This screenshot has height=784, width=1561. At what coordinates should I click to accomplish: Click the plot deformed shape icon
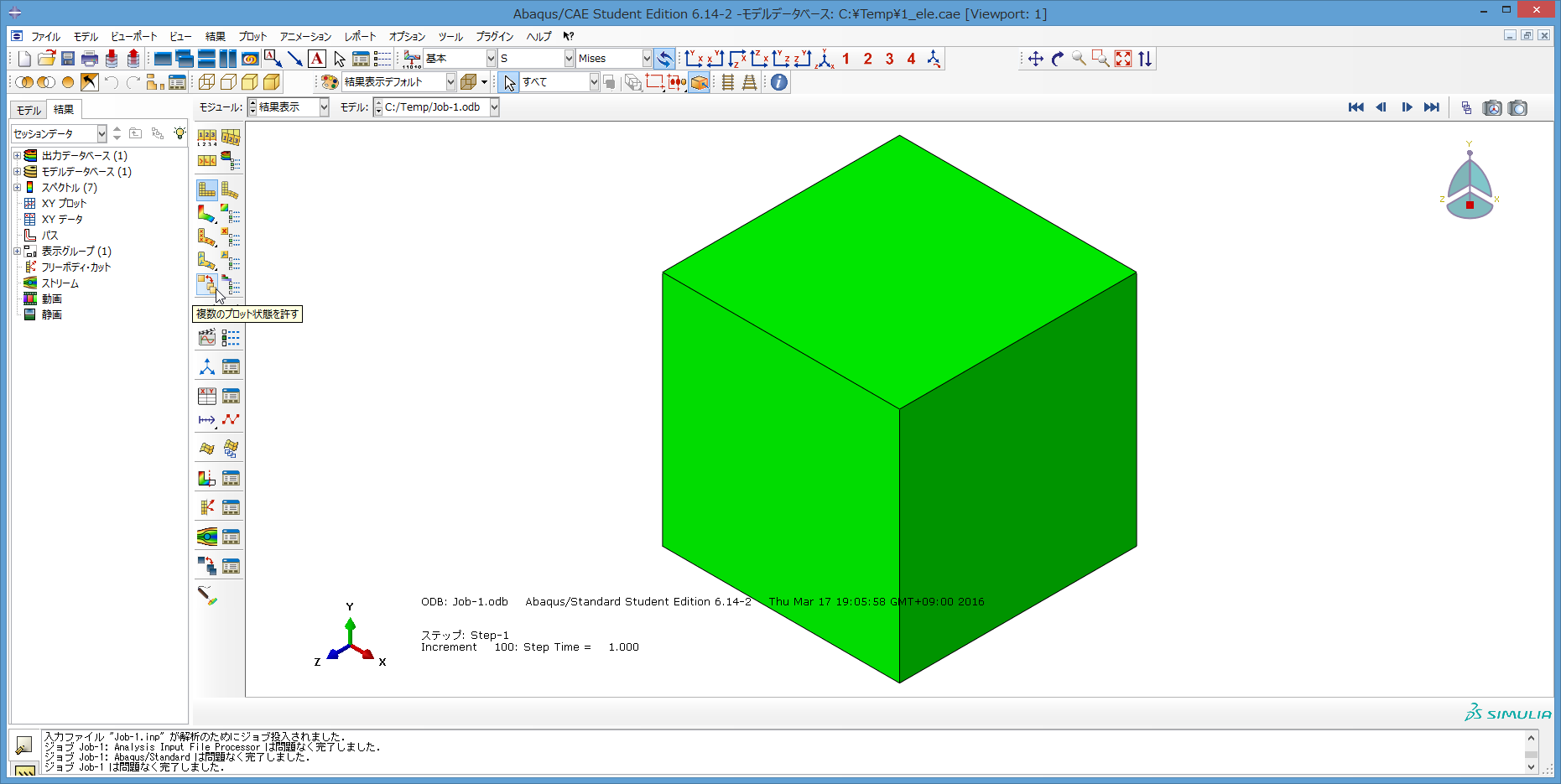[230, 190]
